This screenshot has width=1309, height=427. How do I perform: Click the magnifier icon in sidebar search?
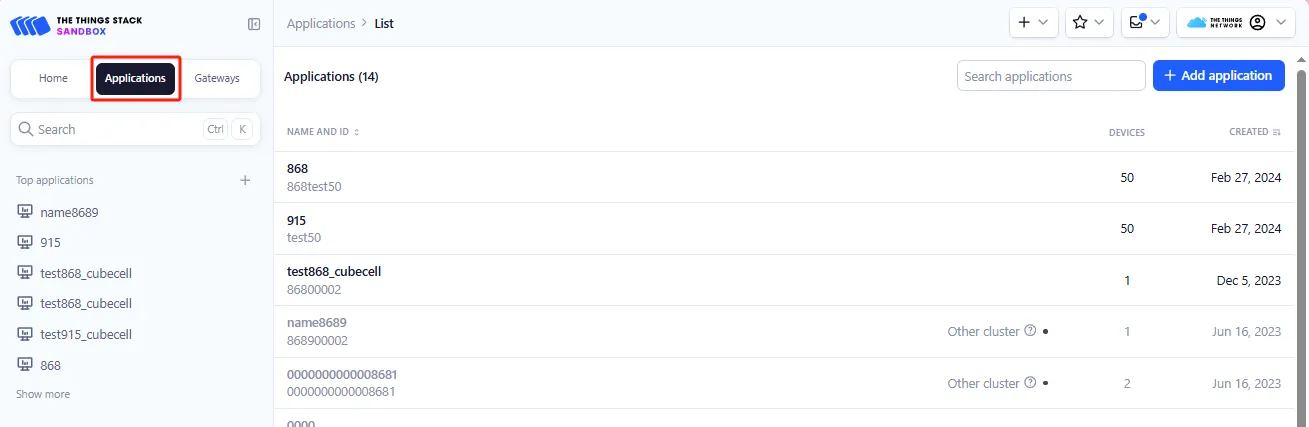coord(26,129)
